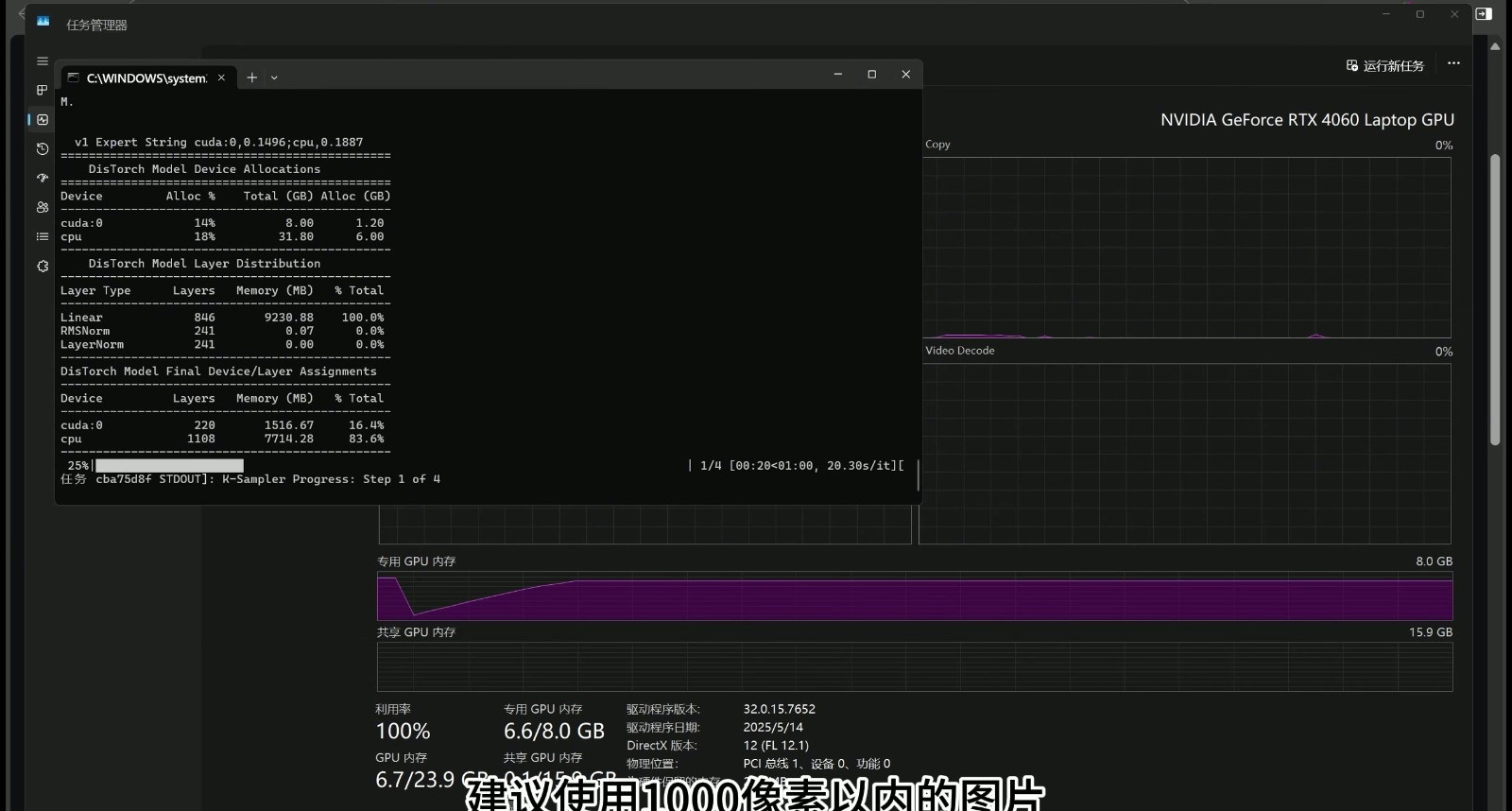1512x811 pixels.
Task: Maximize the terminal window
Action: (871, 74)
